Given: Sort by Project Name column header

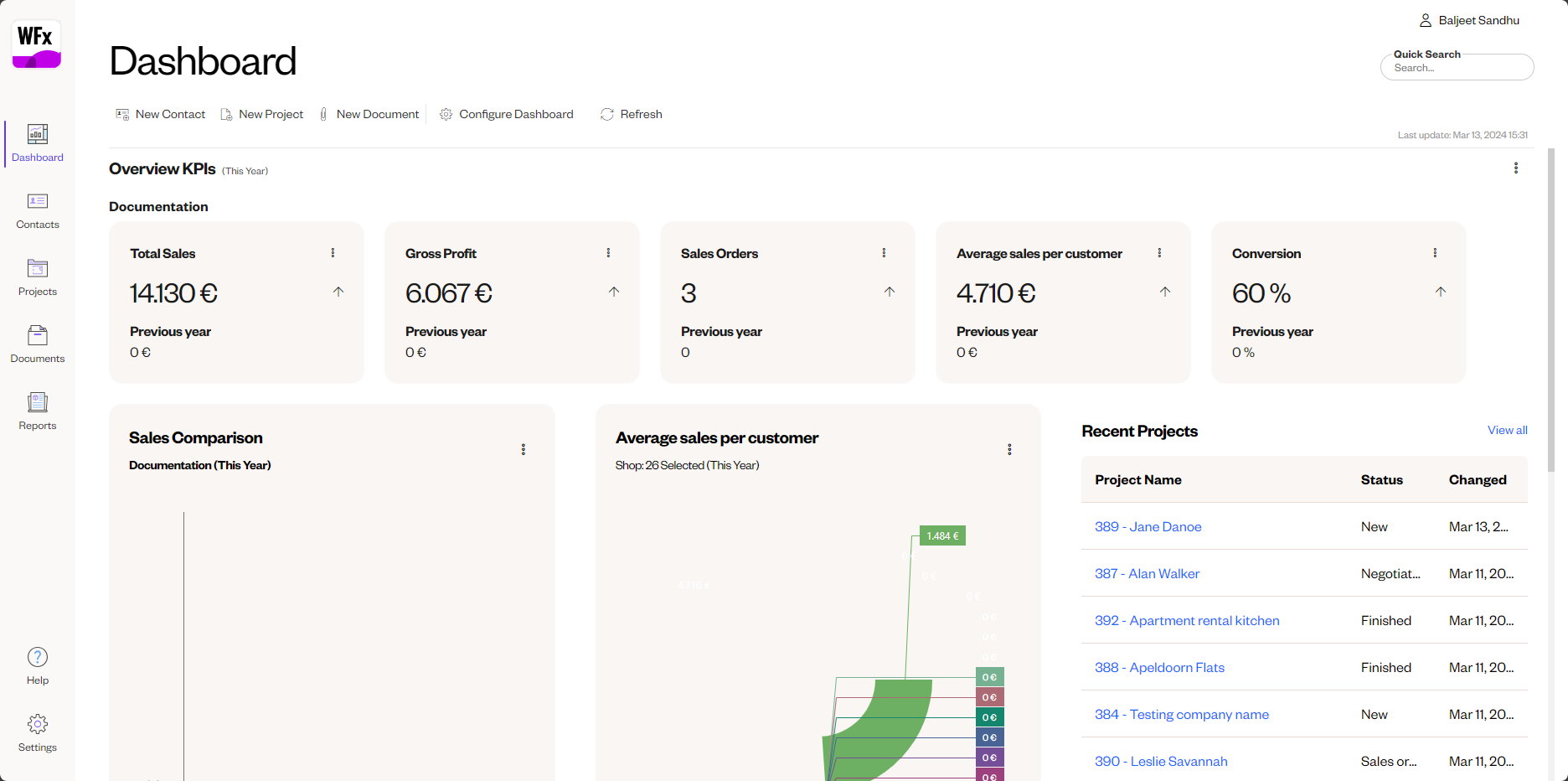Looking at the screenshot, I should click(x=1138, y=479).
